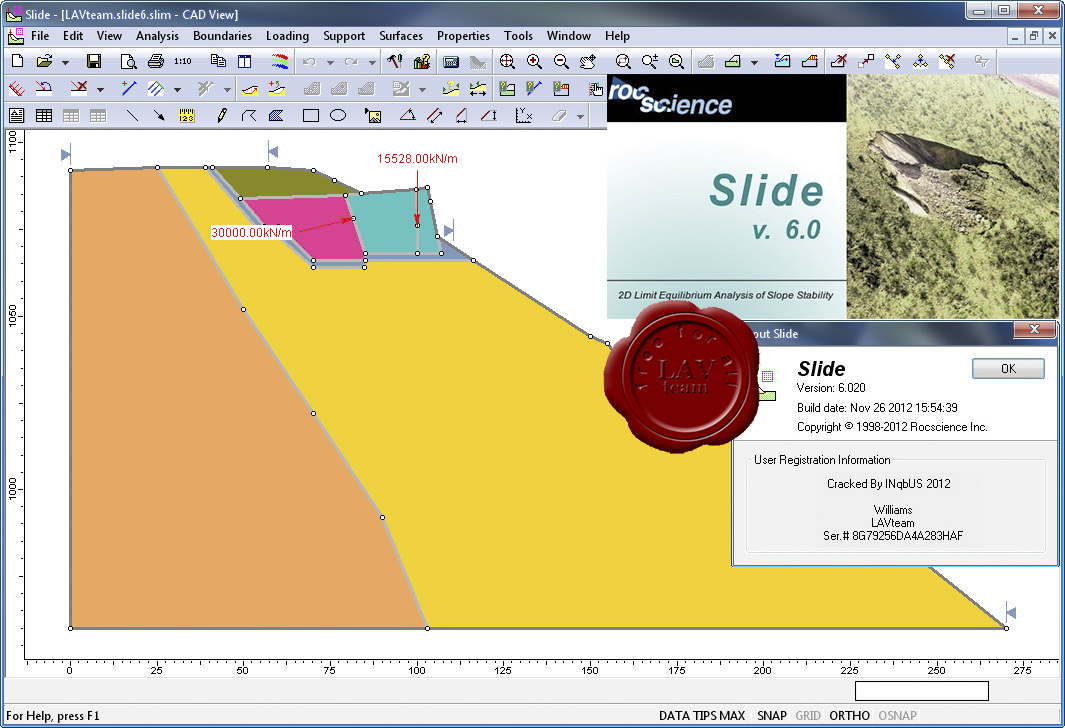Select the pencil freehand drawing tool

click(221, 116)
